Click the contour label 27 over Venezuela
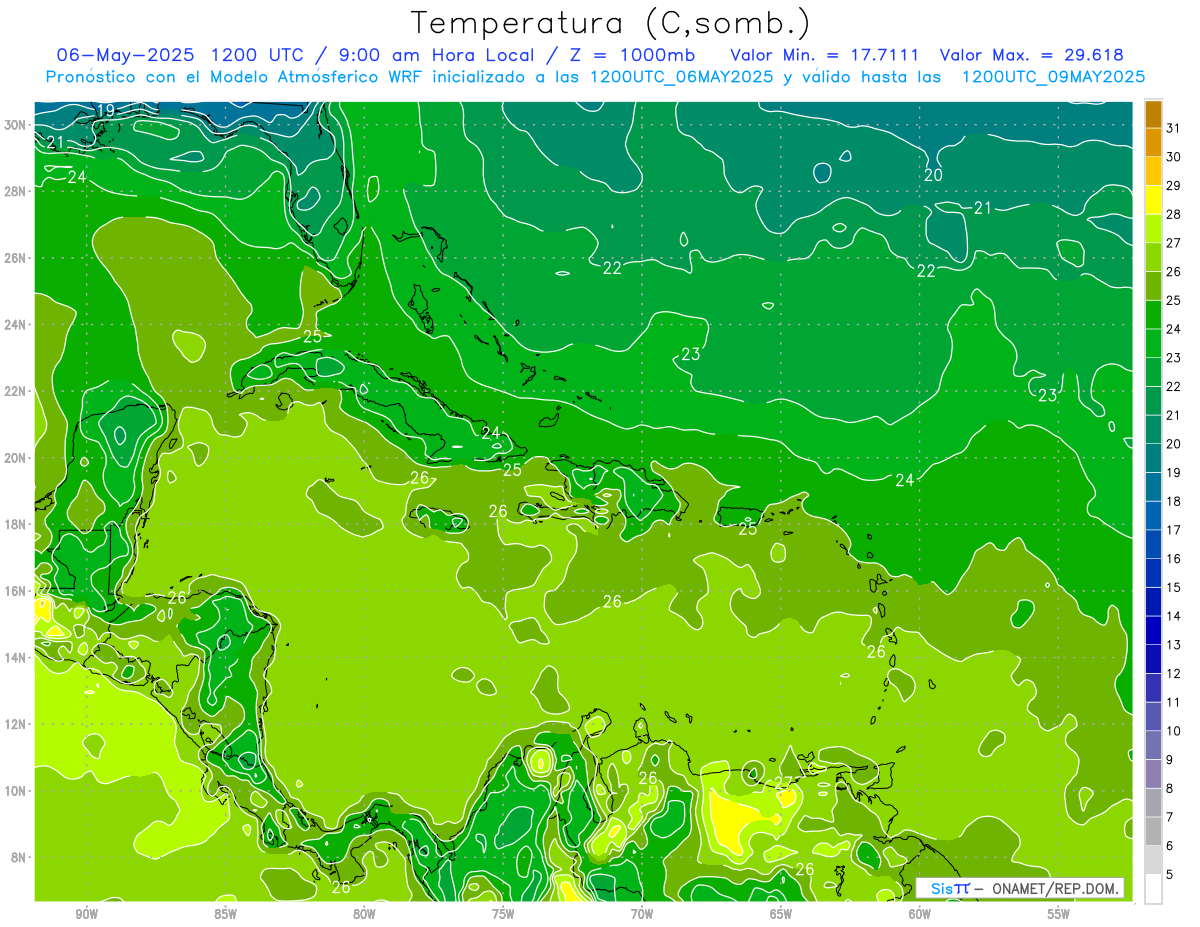 [x=784, y=783]
